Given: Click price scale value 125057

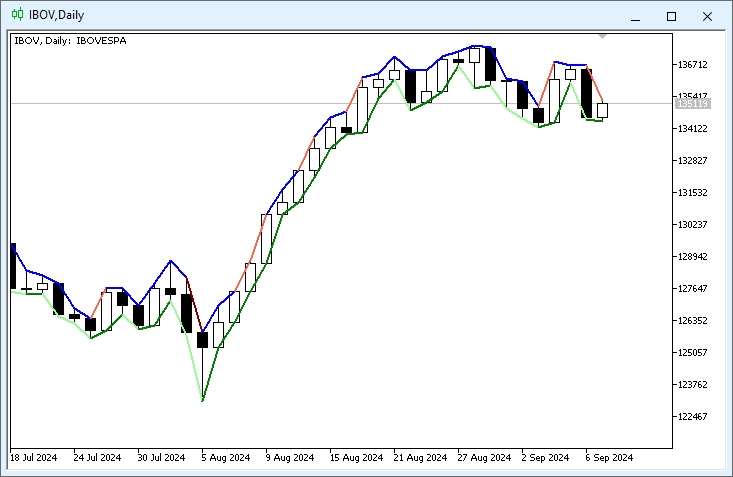Looking at the screenshot, I should 692,353.
